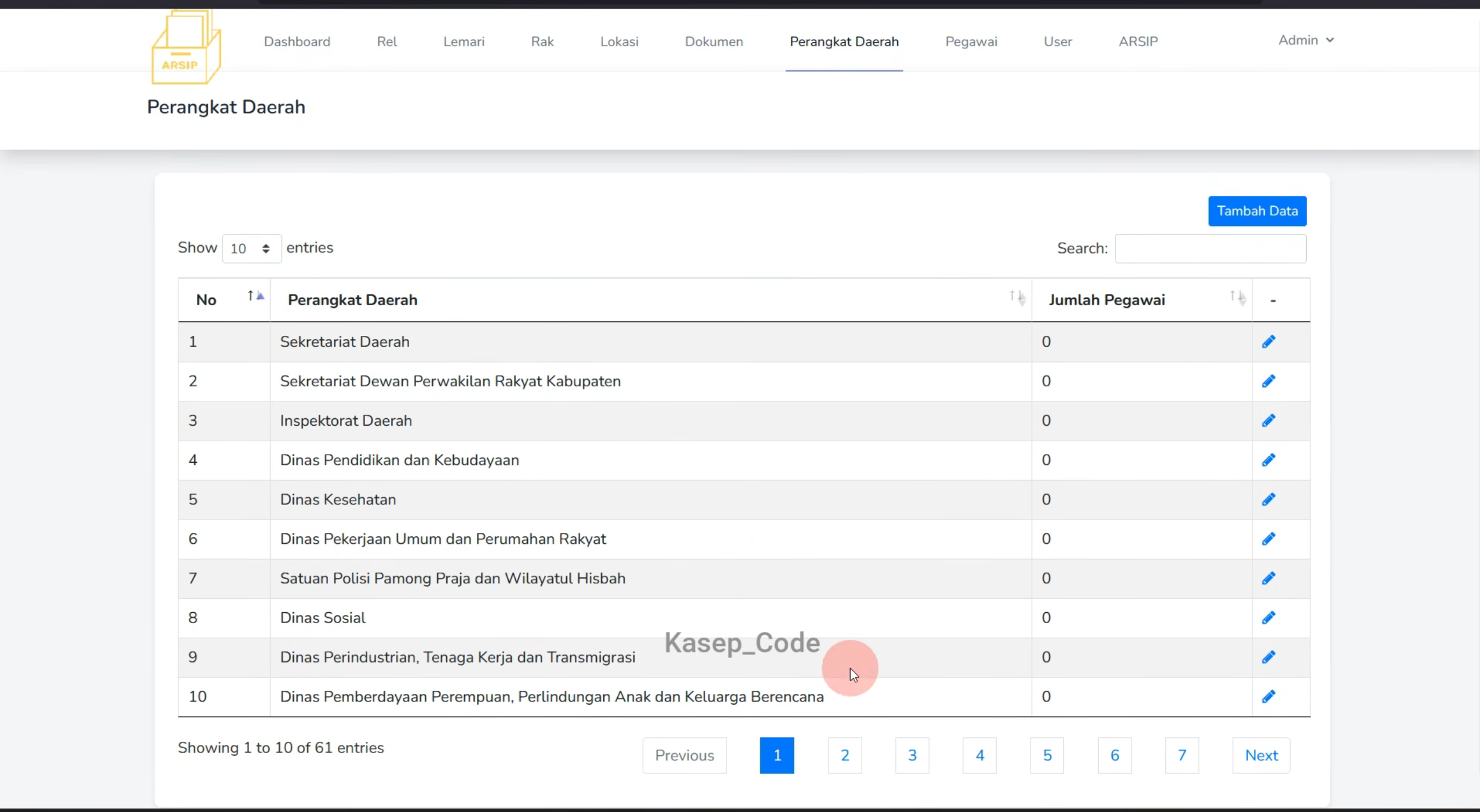Viewport: 1480px width, 812px height.
Task: Select the Perangkat Daerah nav tab
Action: (x=844, y=42)
